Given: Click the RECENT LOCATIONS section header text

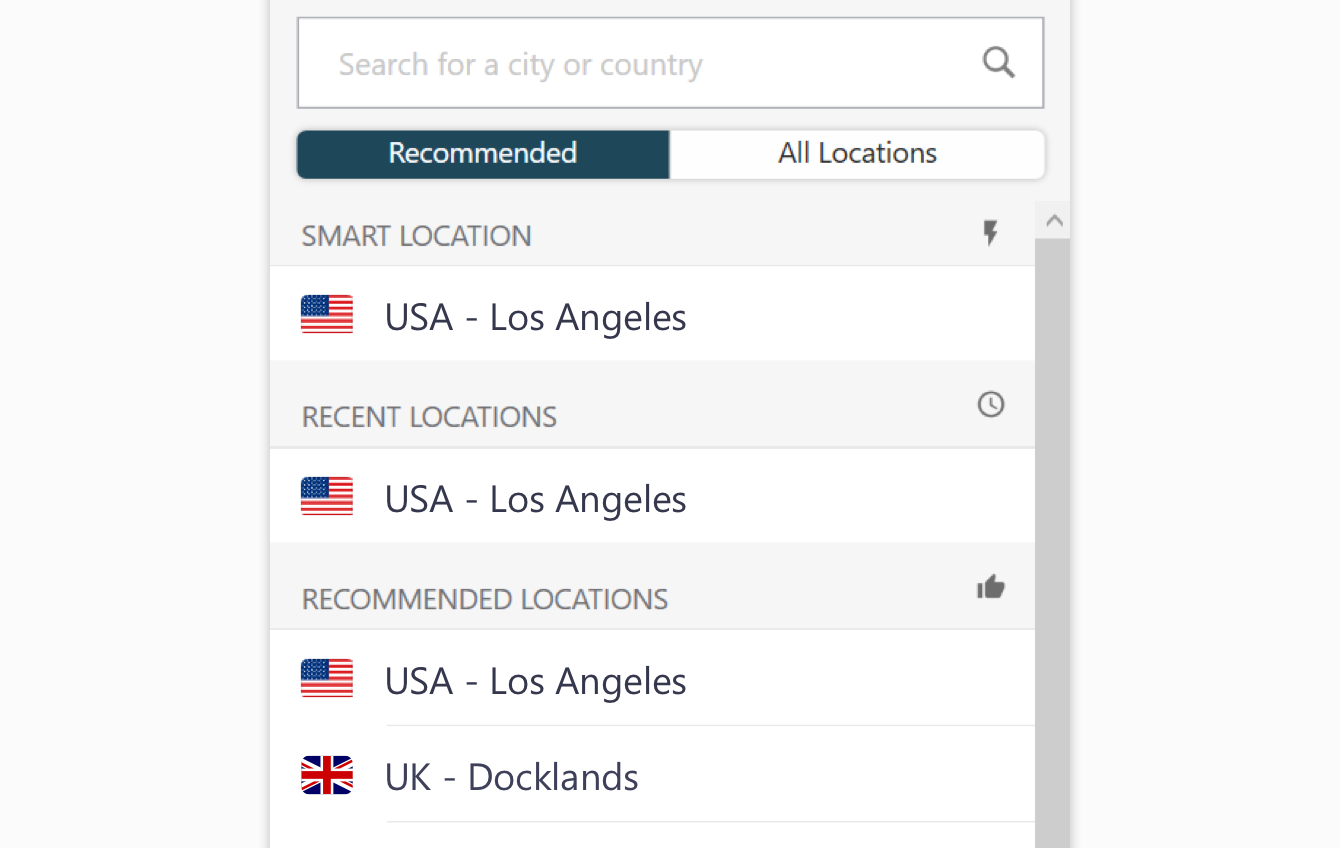Looking at the screenshot, I should 429,417.
